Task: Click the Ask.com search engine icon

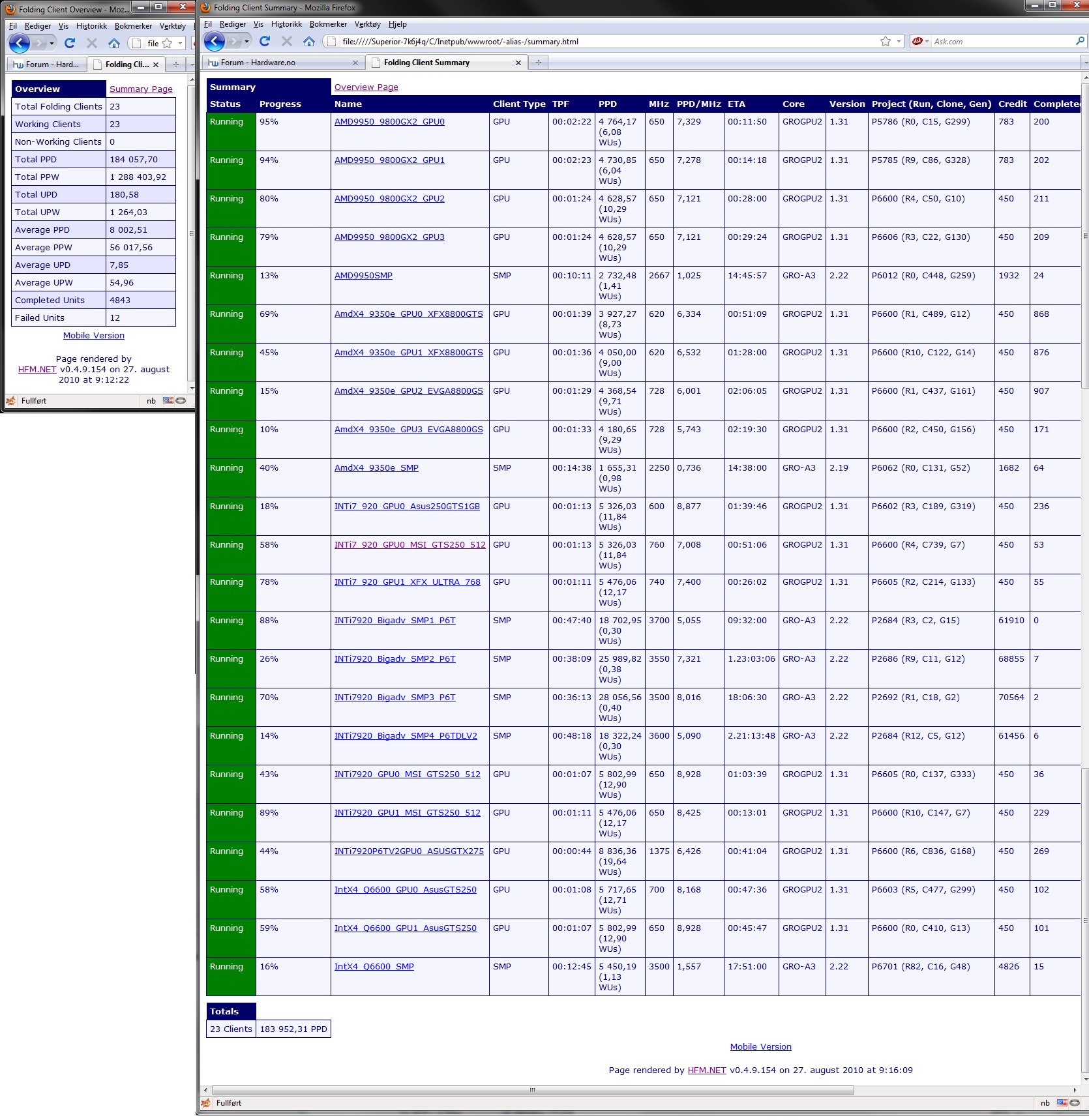Action: (917, 41)
